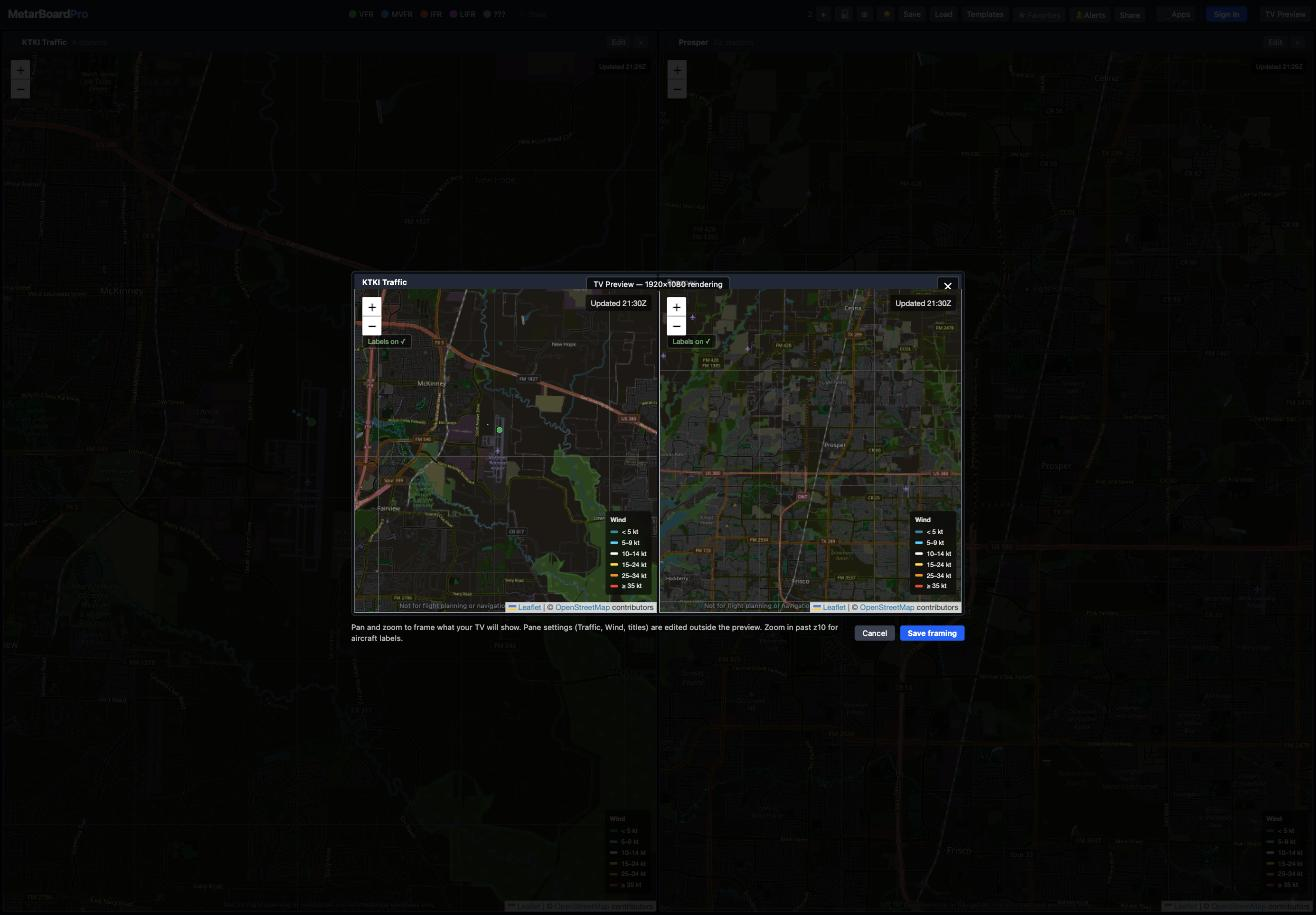The width and height of the screenshot is (1316, 915).
Task: Click the aircraft icon east of DNT in the Prosper preview
Action: (906, 489)
